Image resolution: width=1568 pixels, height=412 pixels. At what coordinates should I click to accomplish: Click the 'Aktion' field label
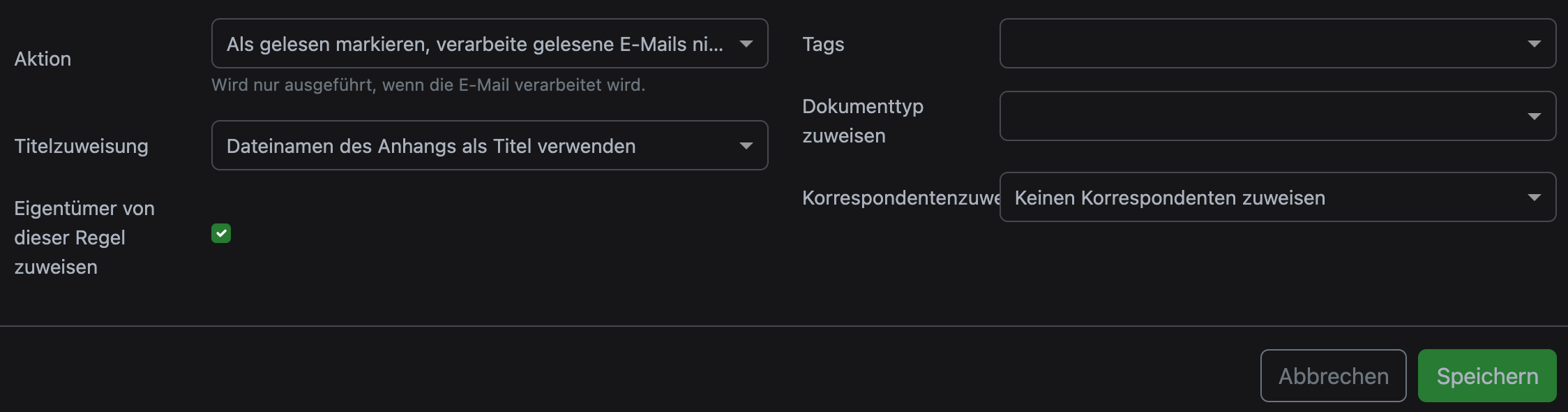click(43, 59)
